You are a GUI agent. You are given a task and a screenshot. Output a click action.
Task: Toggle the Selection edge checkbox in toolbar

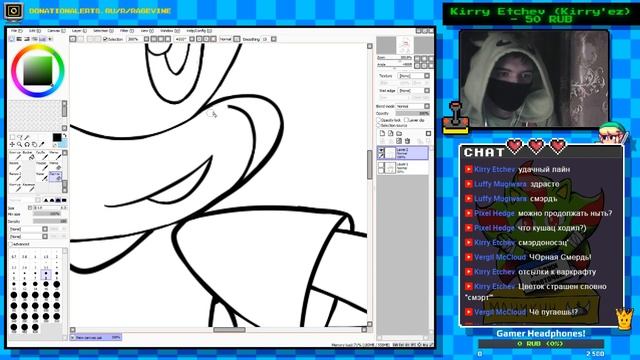(x=105, y=39)
